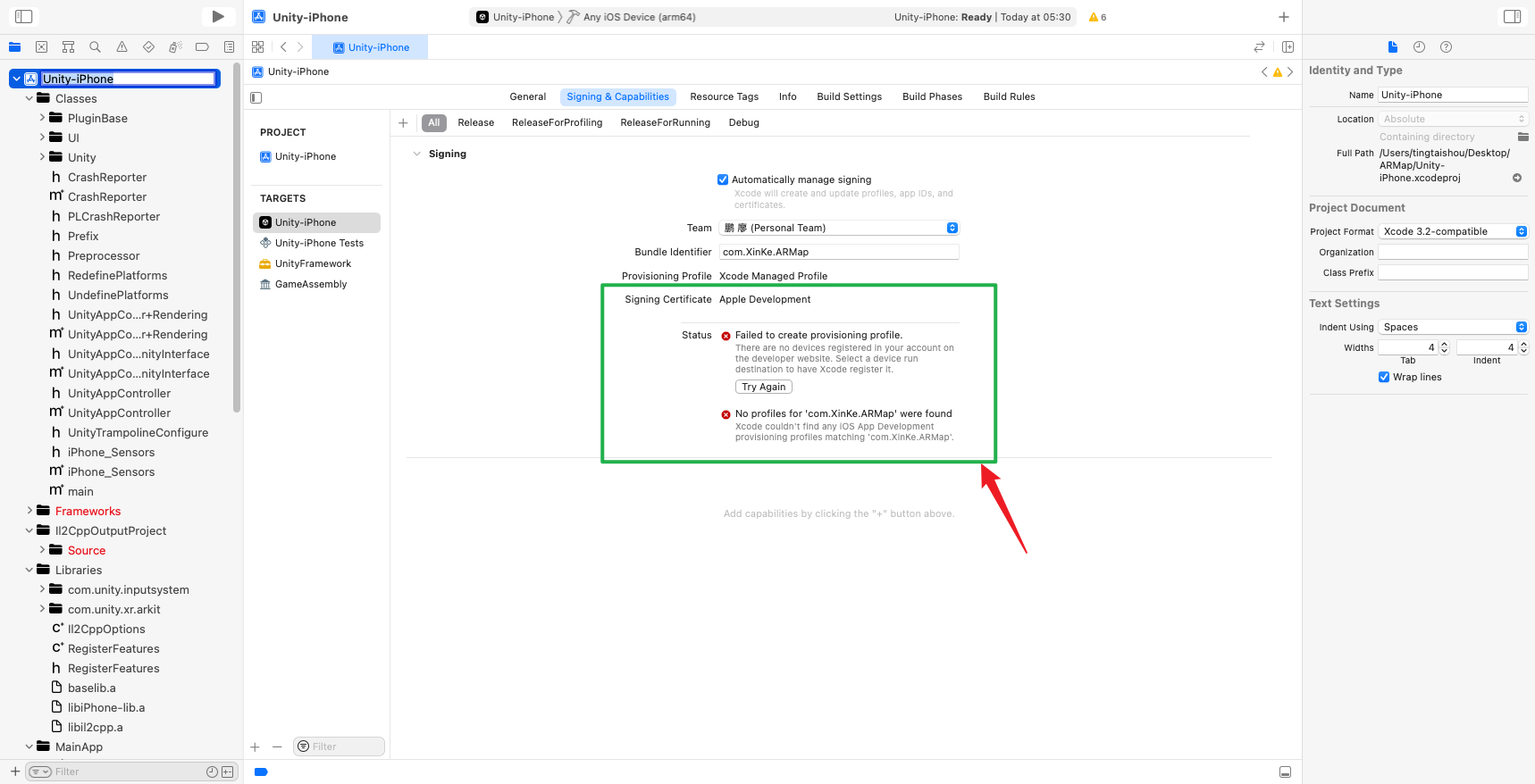Collapse the Signing section
The width and height of the screenshot is (1535, 784).
pyautogui.click(x=416, y=154)
